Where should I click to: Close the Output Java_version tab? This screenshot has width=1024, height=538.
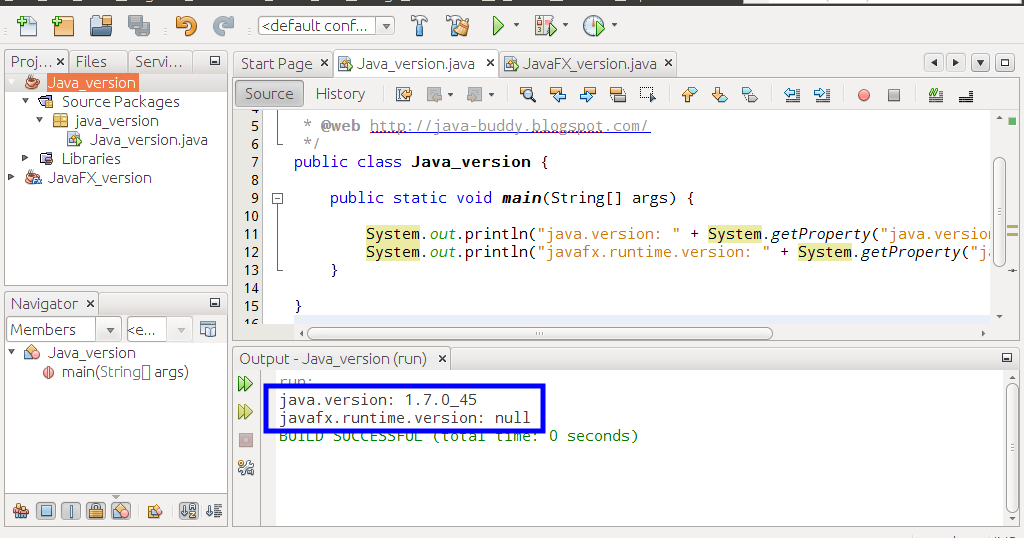pyautogui.click(x=442, y=358)
